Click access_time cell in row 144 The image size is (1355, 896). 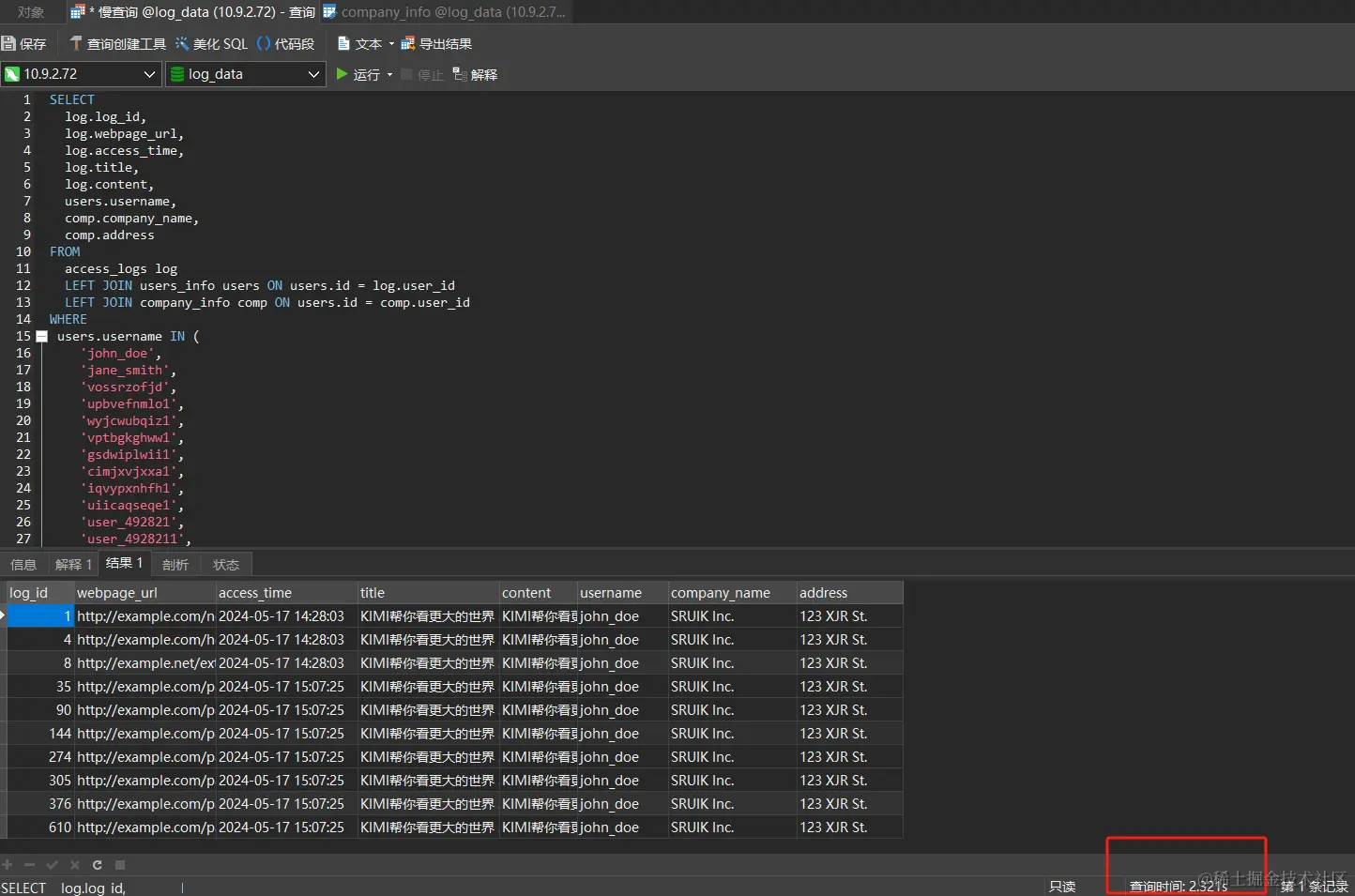pos(287,734)
